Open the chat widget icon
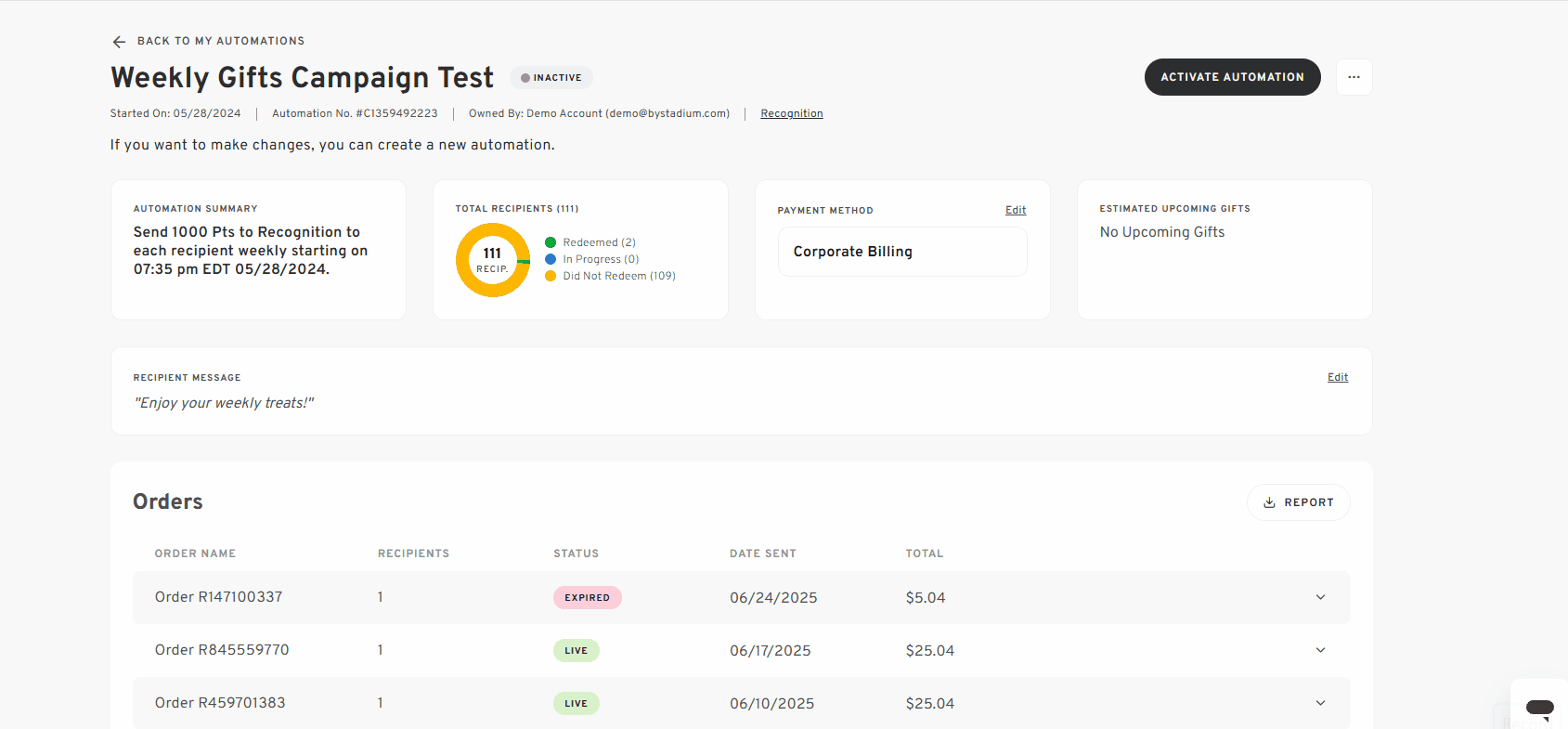Screen dimensions: 1568x729 pos(1539,709)
